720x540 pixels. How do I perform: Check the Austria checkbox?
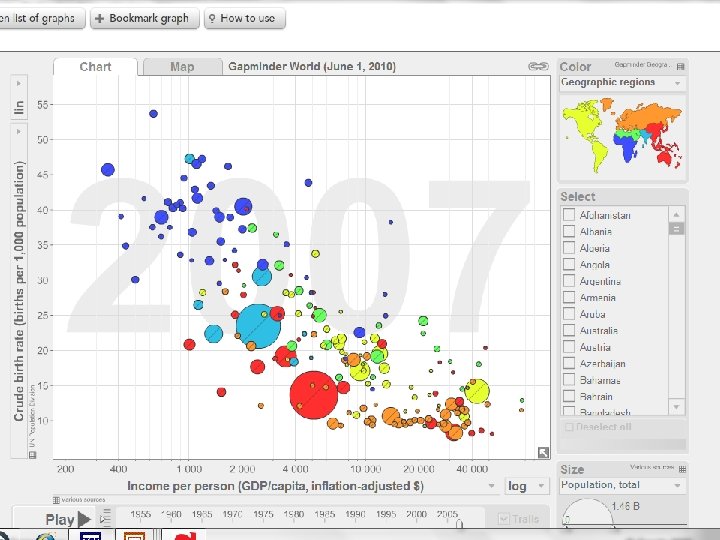[x=569, y=347]
